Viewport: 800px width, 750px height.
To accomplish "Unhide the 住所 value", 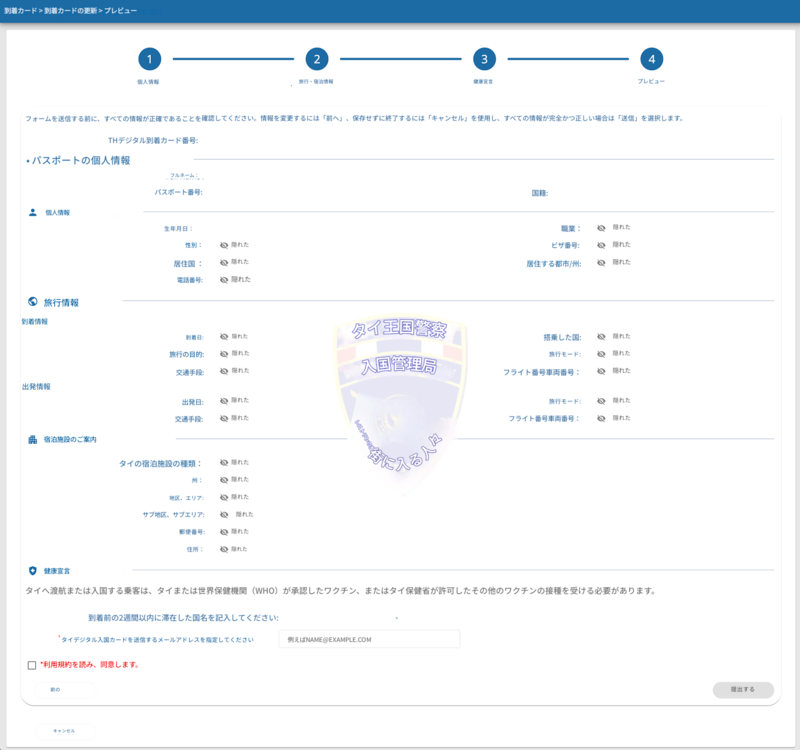I will tap(224, 549).
